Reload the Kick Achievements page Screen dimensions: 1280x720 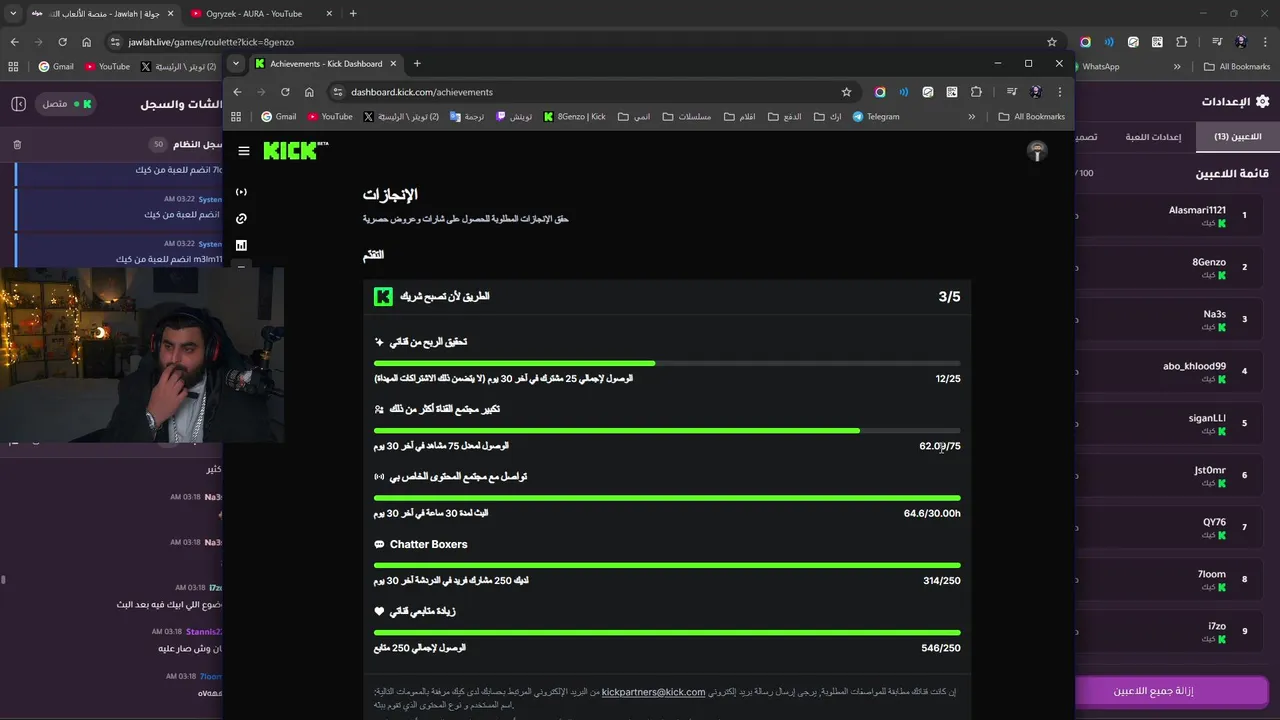(285, 92)
